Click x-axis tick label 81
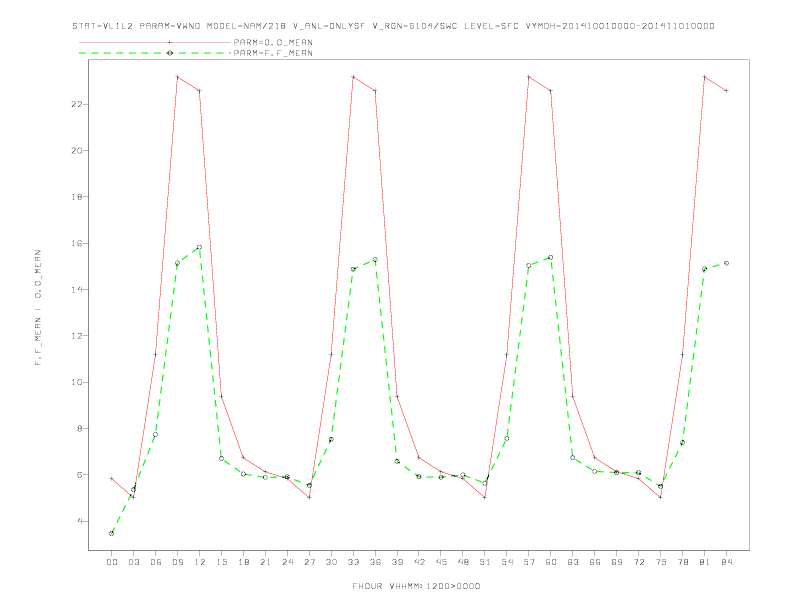The width and height of the screenshot is (792, 612). (x=705, y=562)
